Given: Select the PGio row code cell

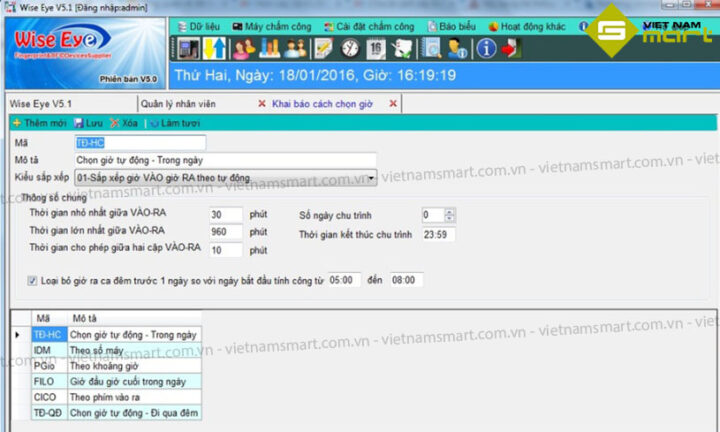Looking at the screenshot, I should point(50,366).
